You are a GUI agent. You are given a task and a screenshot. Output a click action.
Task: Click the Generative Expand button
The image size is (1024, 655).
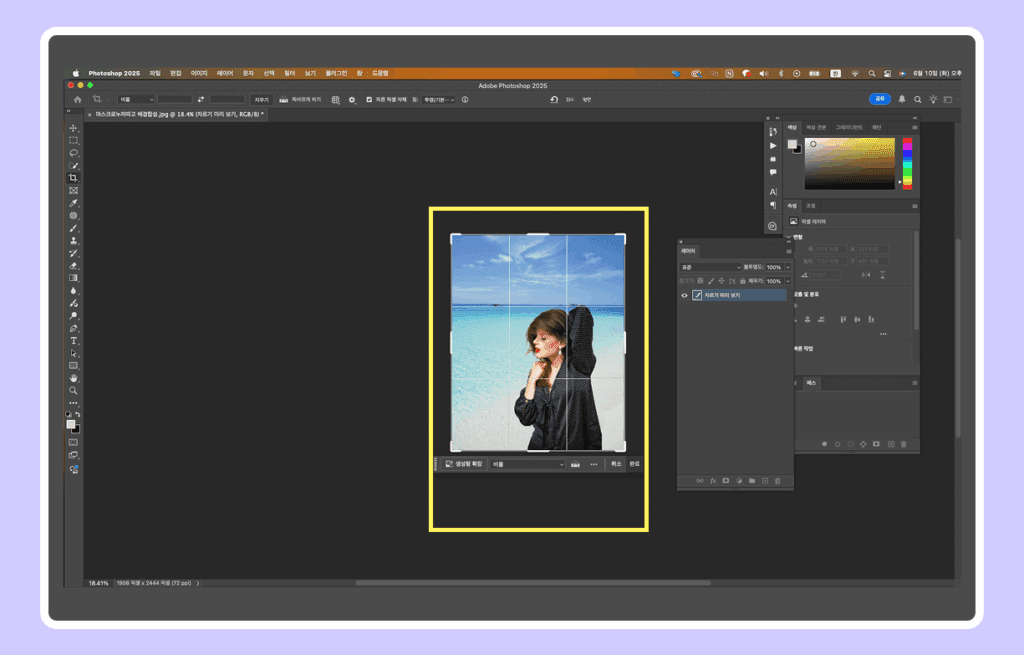coord(464,464)
